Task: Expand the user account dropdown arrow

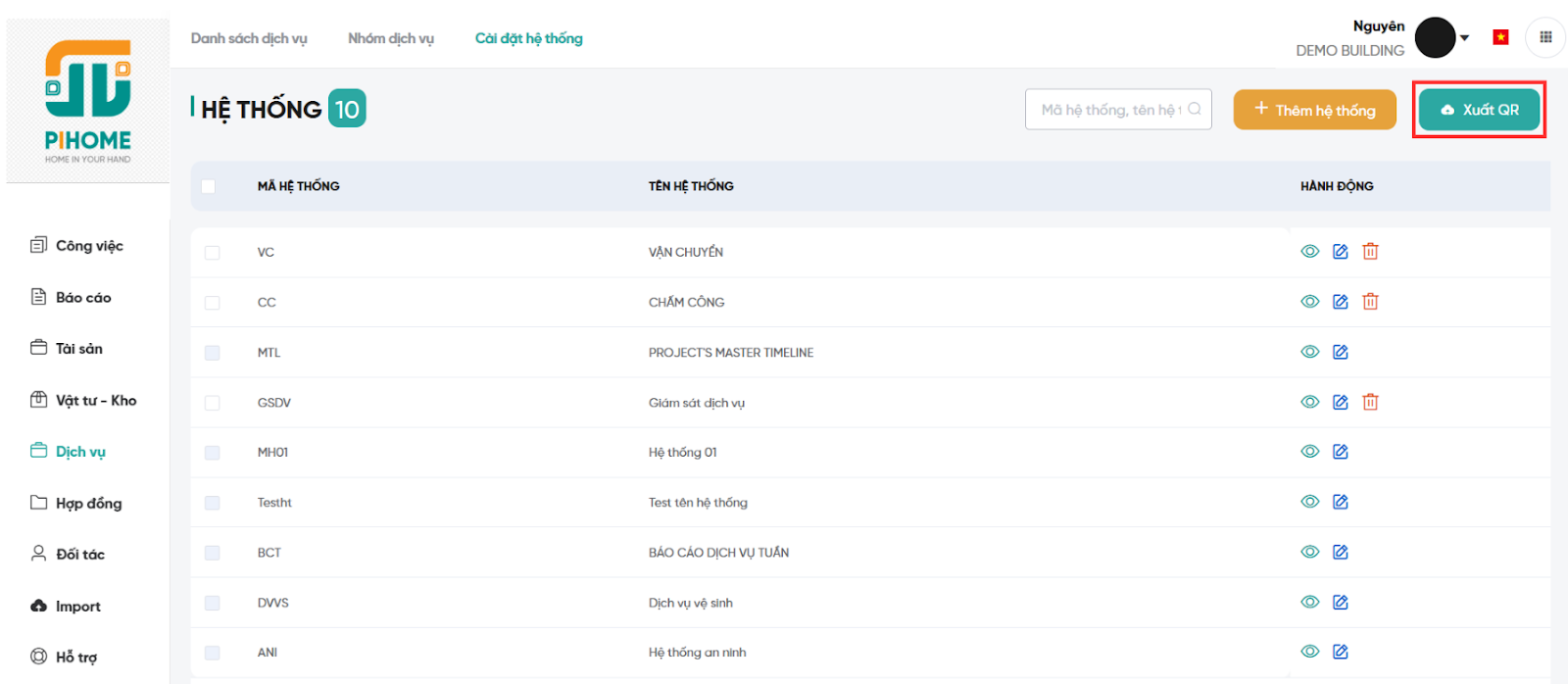Action: 1465,38
